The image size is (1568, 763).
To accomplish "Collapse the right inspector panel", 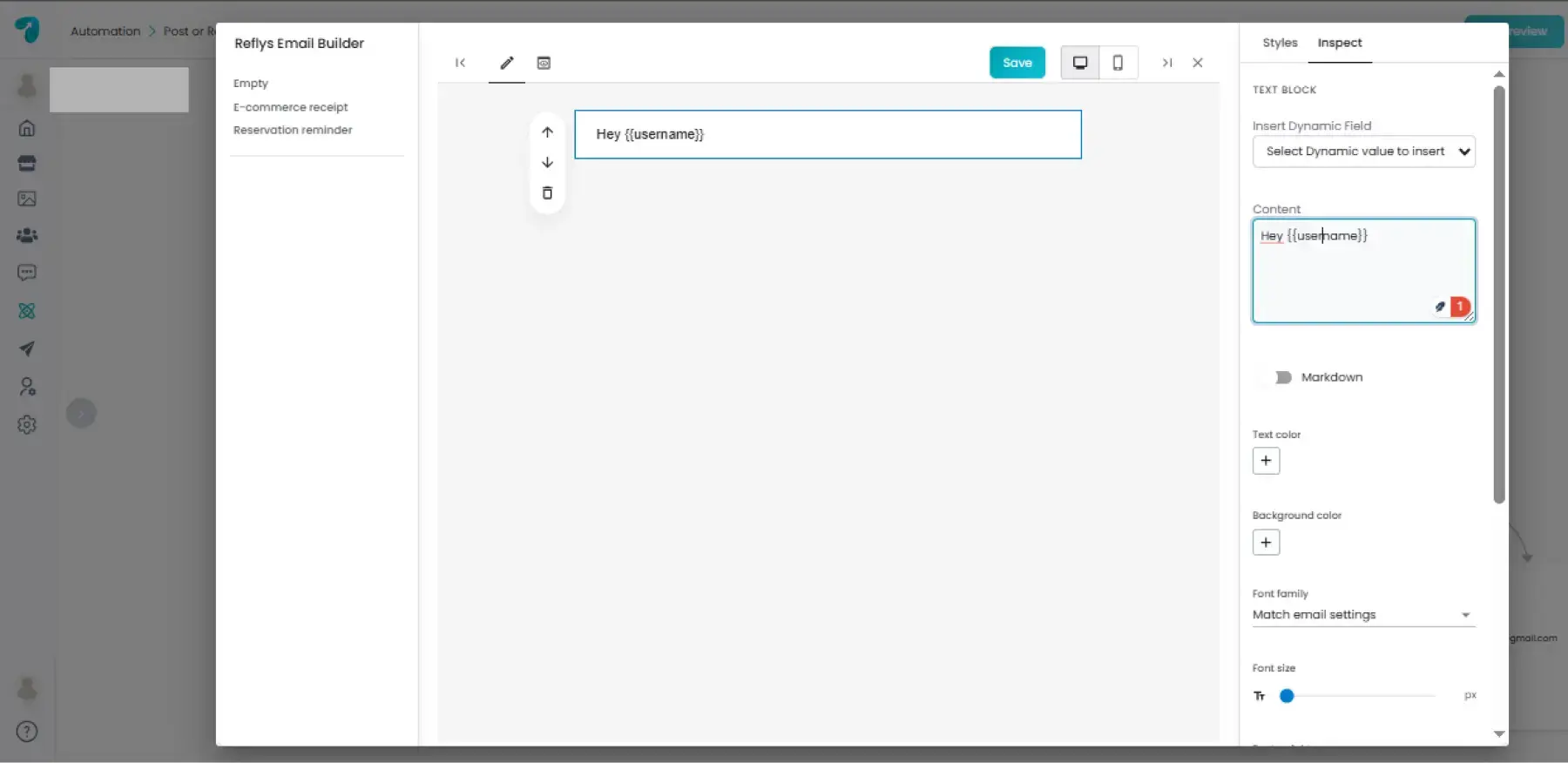I will point(1166,63).
